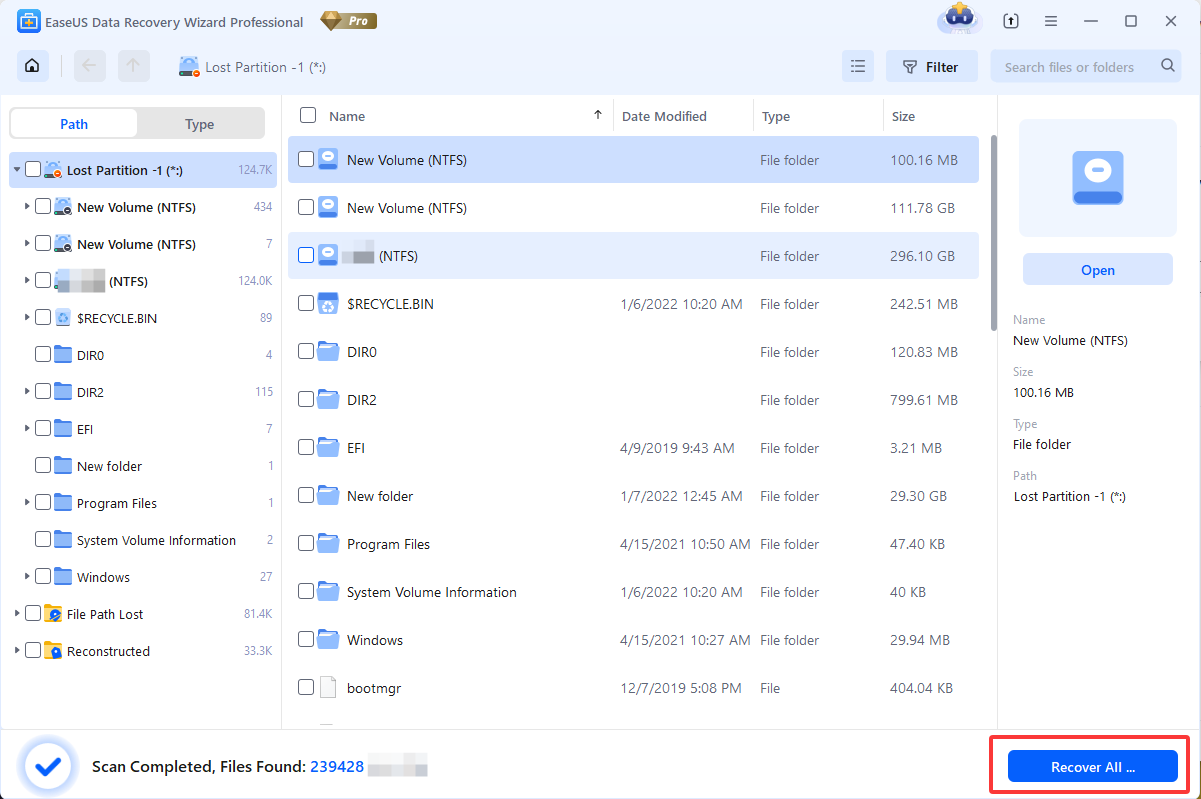The width and height of the screenshot is (1201, 799).
Task: Expand the File Path Lost tree node
Action: pos(17,614)
